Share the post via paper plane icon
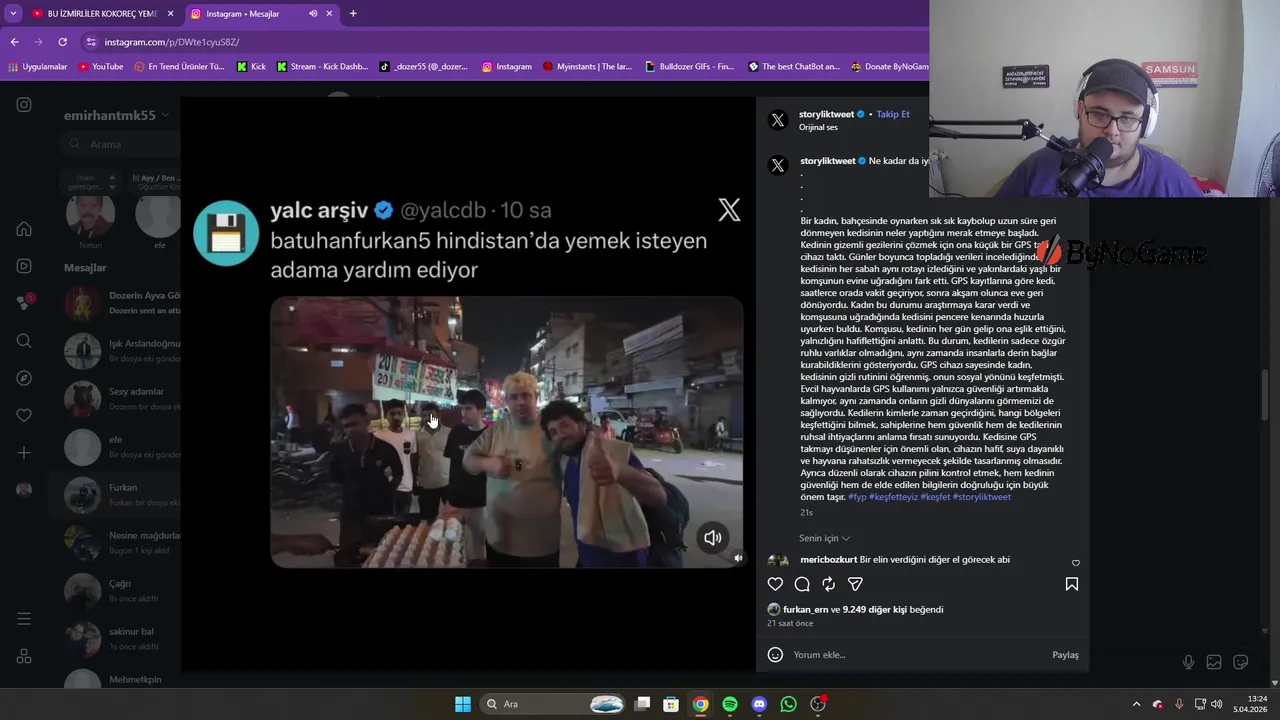Image resolution: width=1280 pixels, height=720 pixels. (x=855, y=584)
